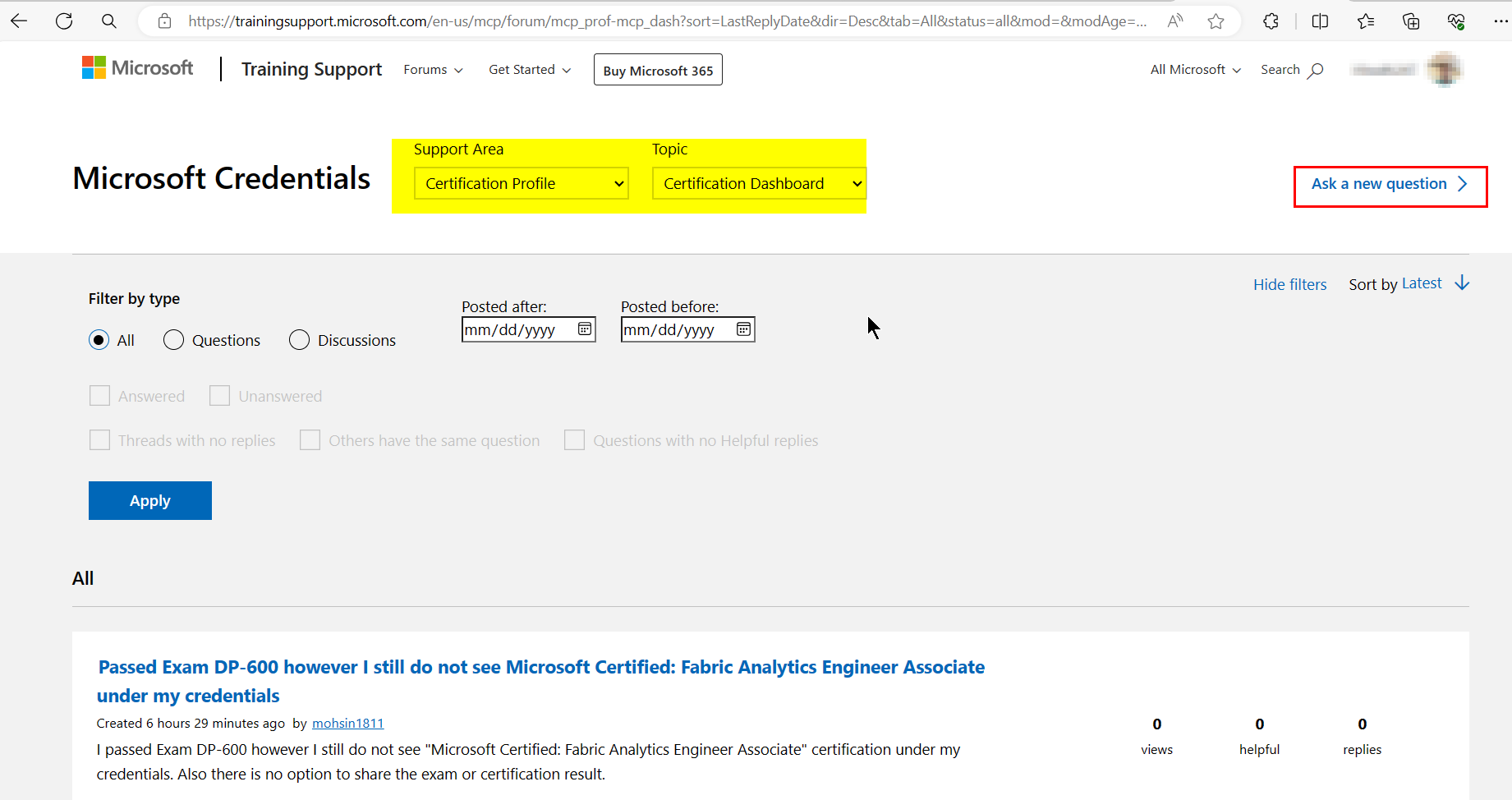Select the Discussions radio button
This screenshot has width=1512, height=800.
[299, 340]
